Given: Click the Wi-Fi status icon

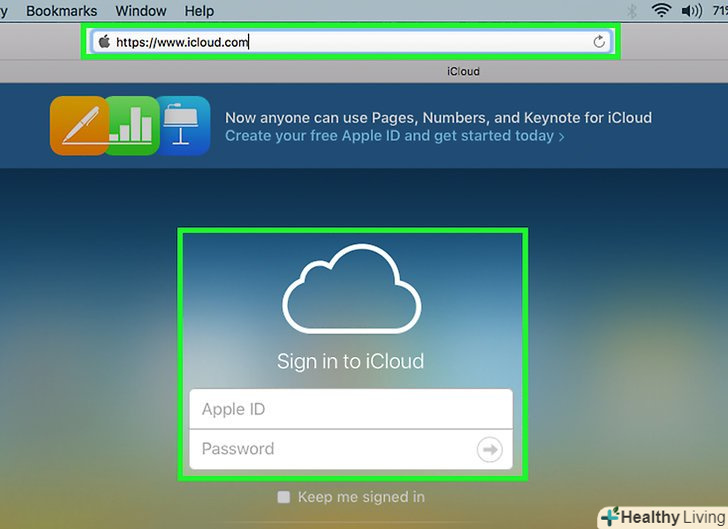Looking at the screenshot, I should click(661, 10).
